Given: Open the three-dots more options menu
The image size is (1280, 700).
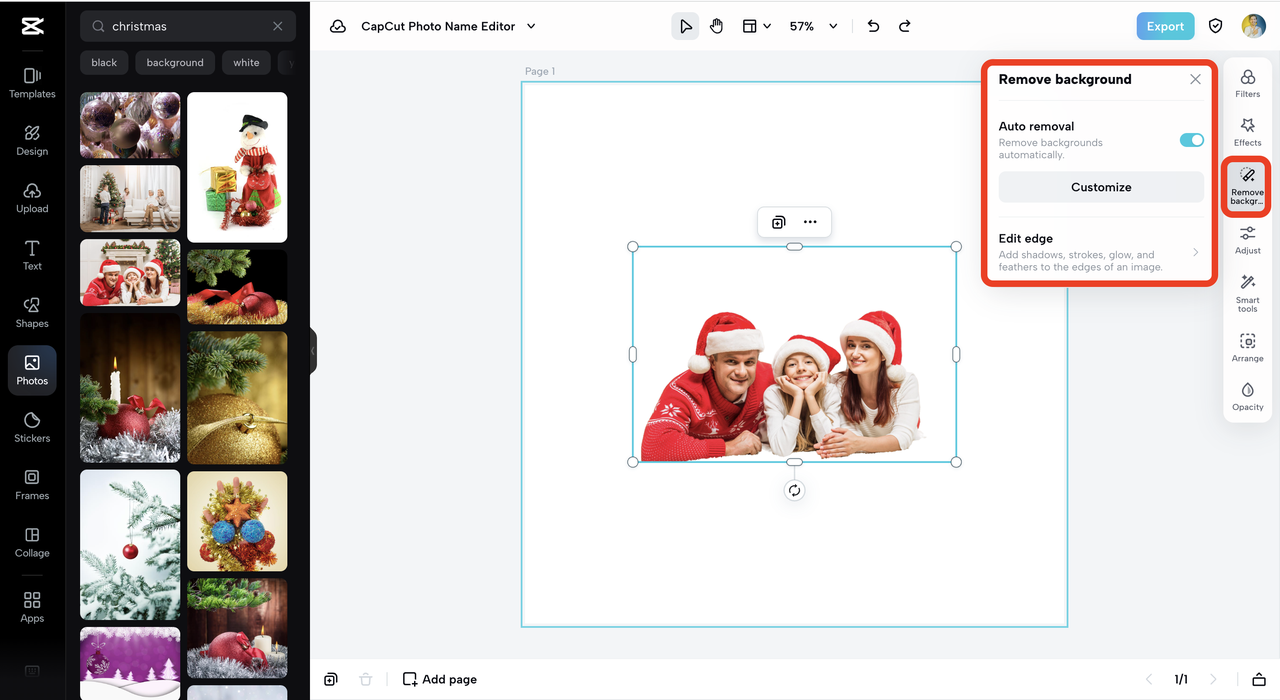Looking at the screenshot, I should [810, 222].
